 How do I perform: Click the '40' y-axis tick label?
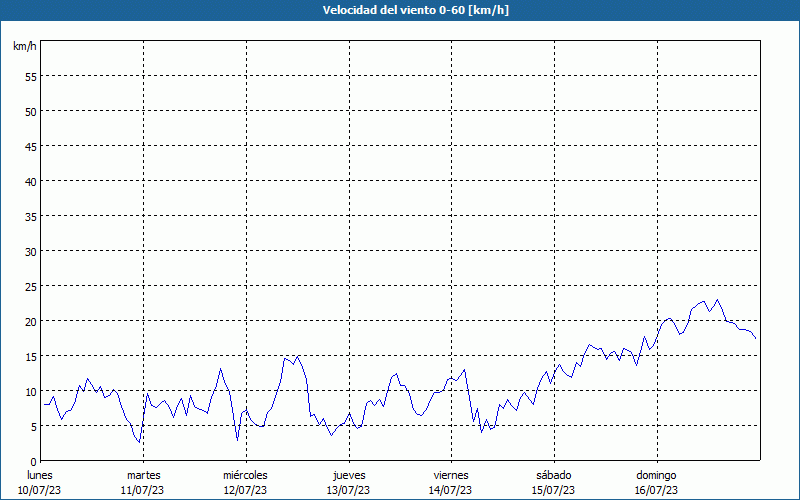tap(31, 181)
